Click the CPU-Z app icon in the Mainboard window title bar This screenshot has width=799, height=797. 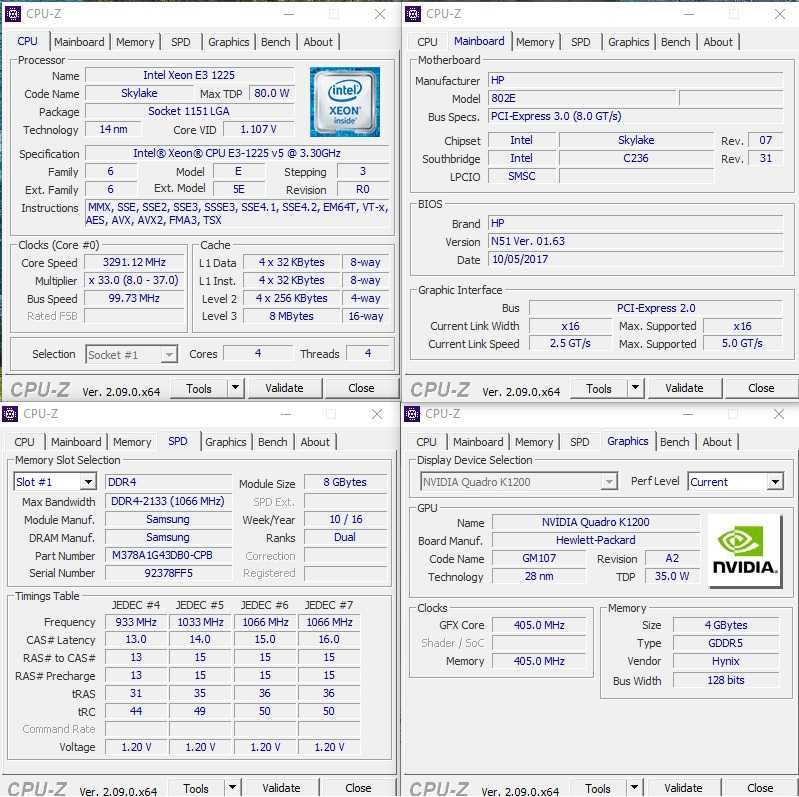(x=413, y=14)
